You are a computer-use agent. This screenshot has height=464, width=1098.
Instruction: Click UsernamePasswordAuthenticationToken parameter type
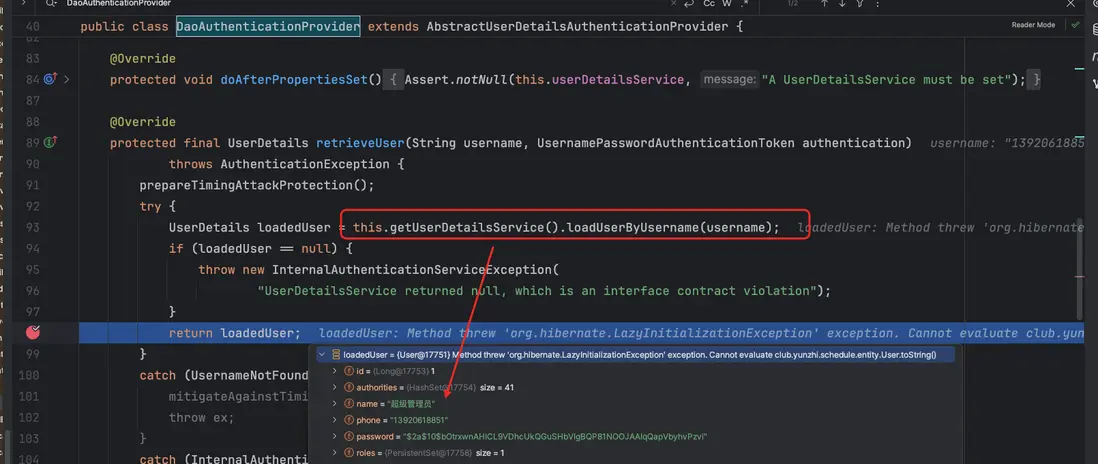(x=665, y=143)
